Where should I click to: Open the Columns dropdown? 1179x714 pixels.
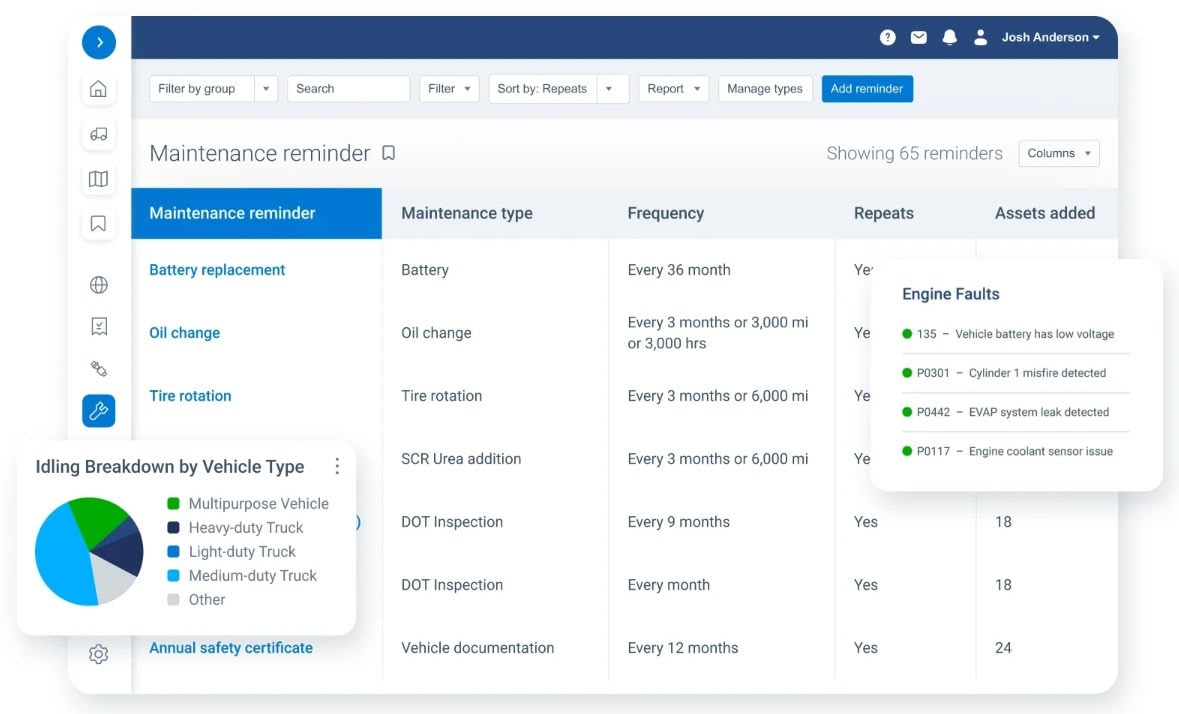tap(1059, 153)
